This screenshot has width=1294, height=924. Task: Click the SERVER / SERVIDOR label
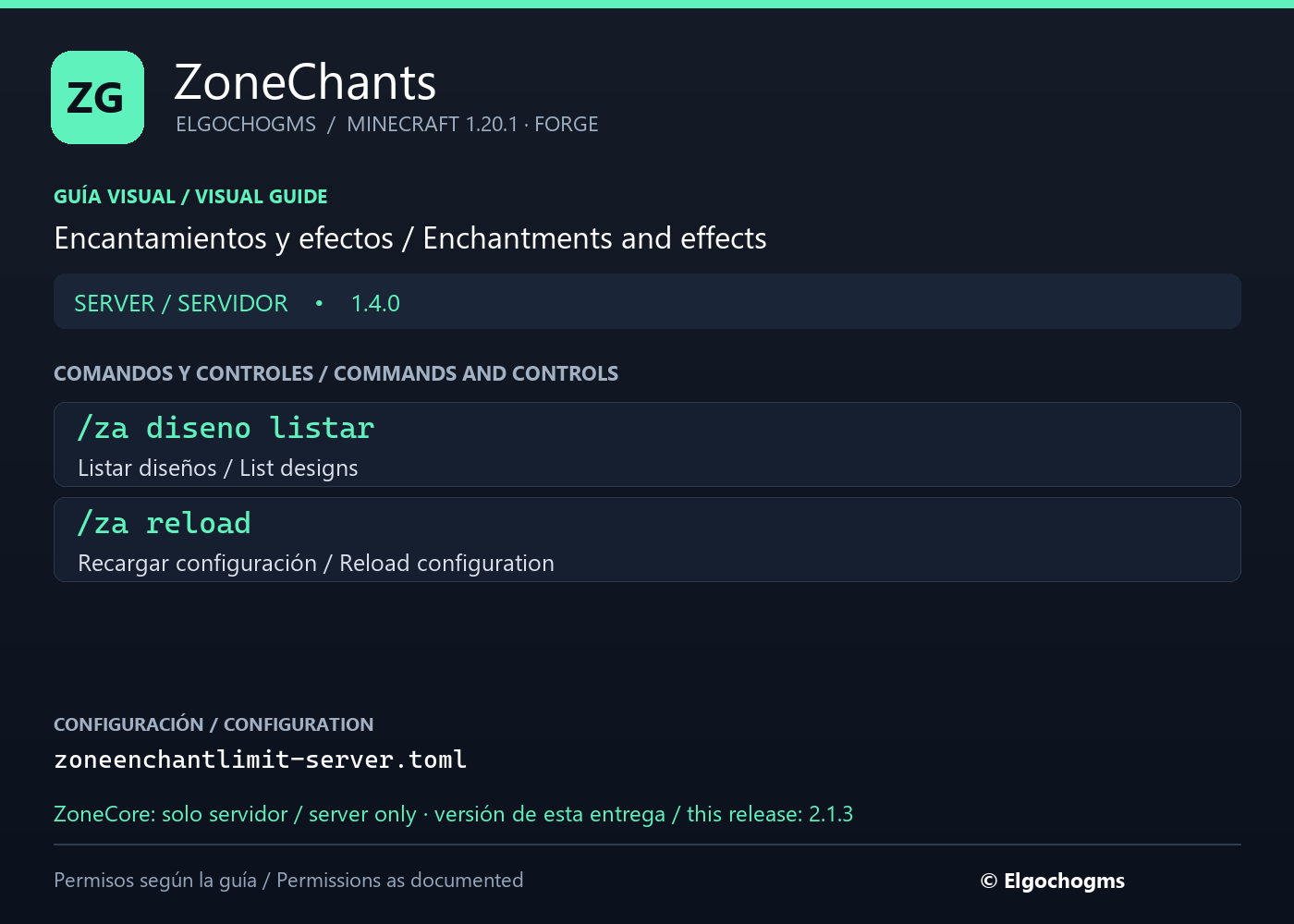[181, 303]
